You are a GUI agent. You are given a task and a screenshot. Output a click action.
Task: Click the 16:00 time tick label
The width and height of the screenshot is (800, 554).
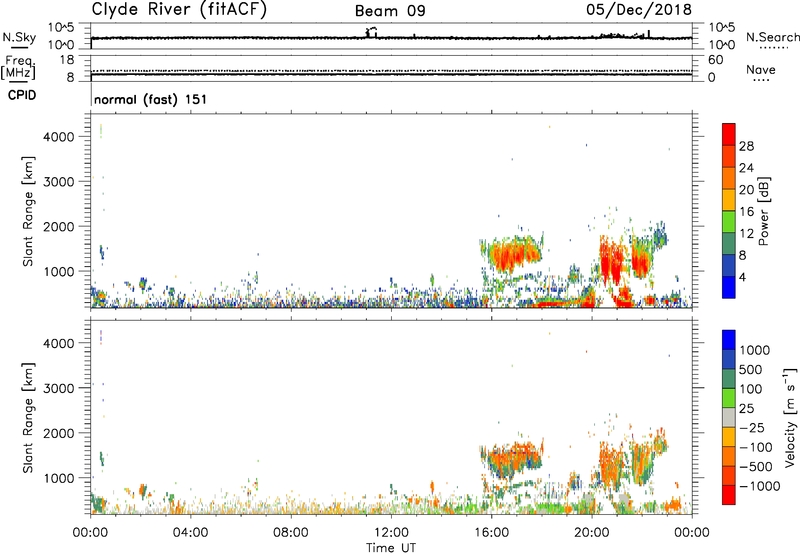point(491,533)
